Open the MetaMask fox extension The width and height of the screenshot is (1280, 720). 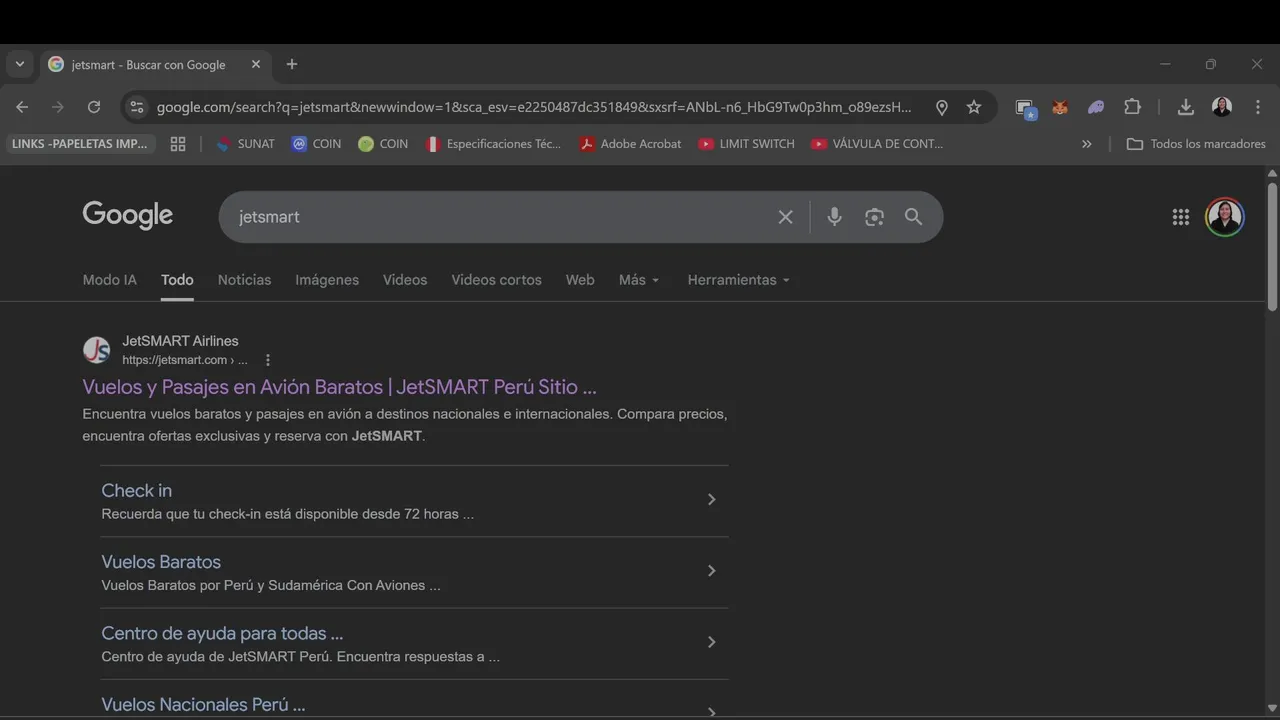click(x=1060, y=107)
